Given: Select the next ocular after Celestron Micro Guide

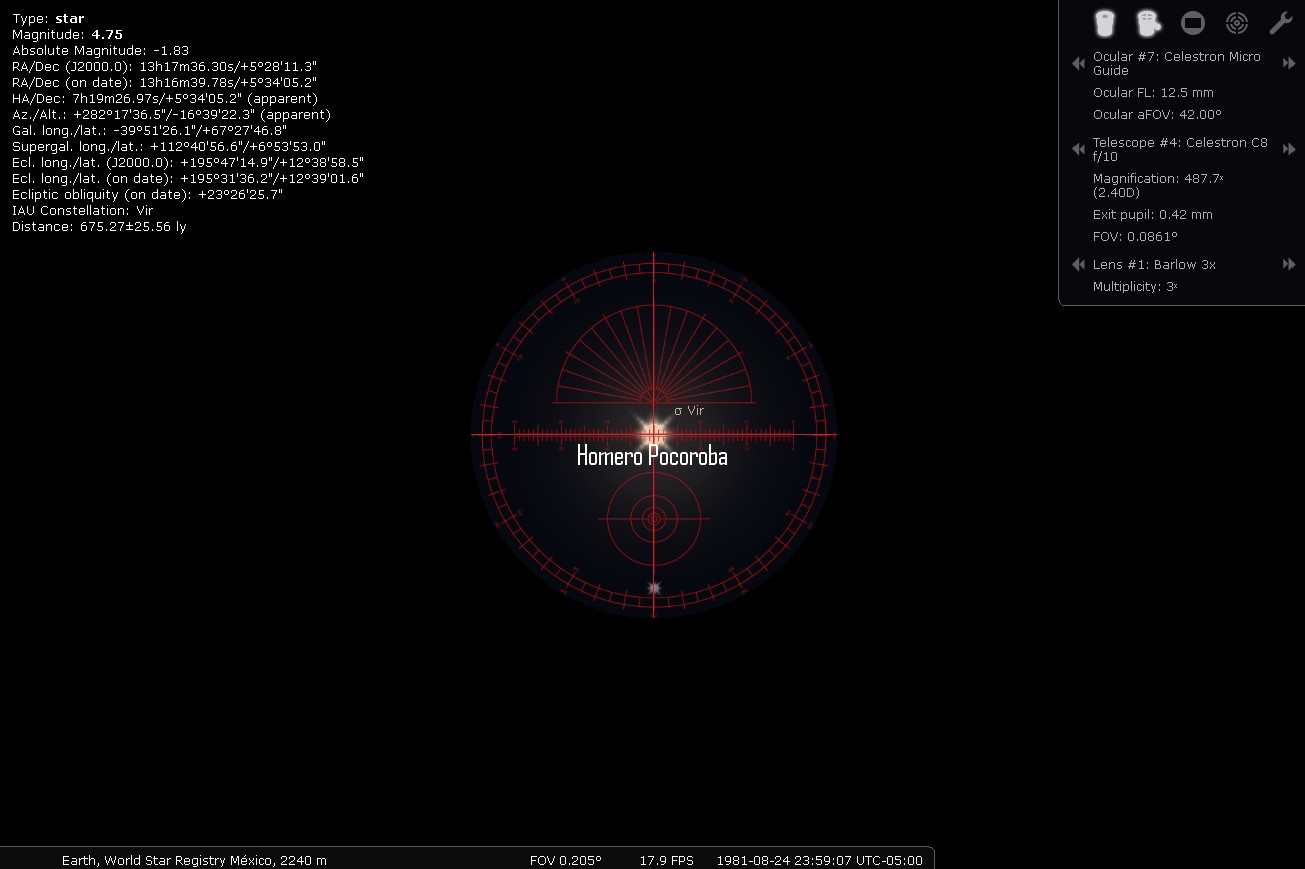Looking at the screenshot, I should [x=1289, y=64].
